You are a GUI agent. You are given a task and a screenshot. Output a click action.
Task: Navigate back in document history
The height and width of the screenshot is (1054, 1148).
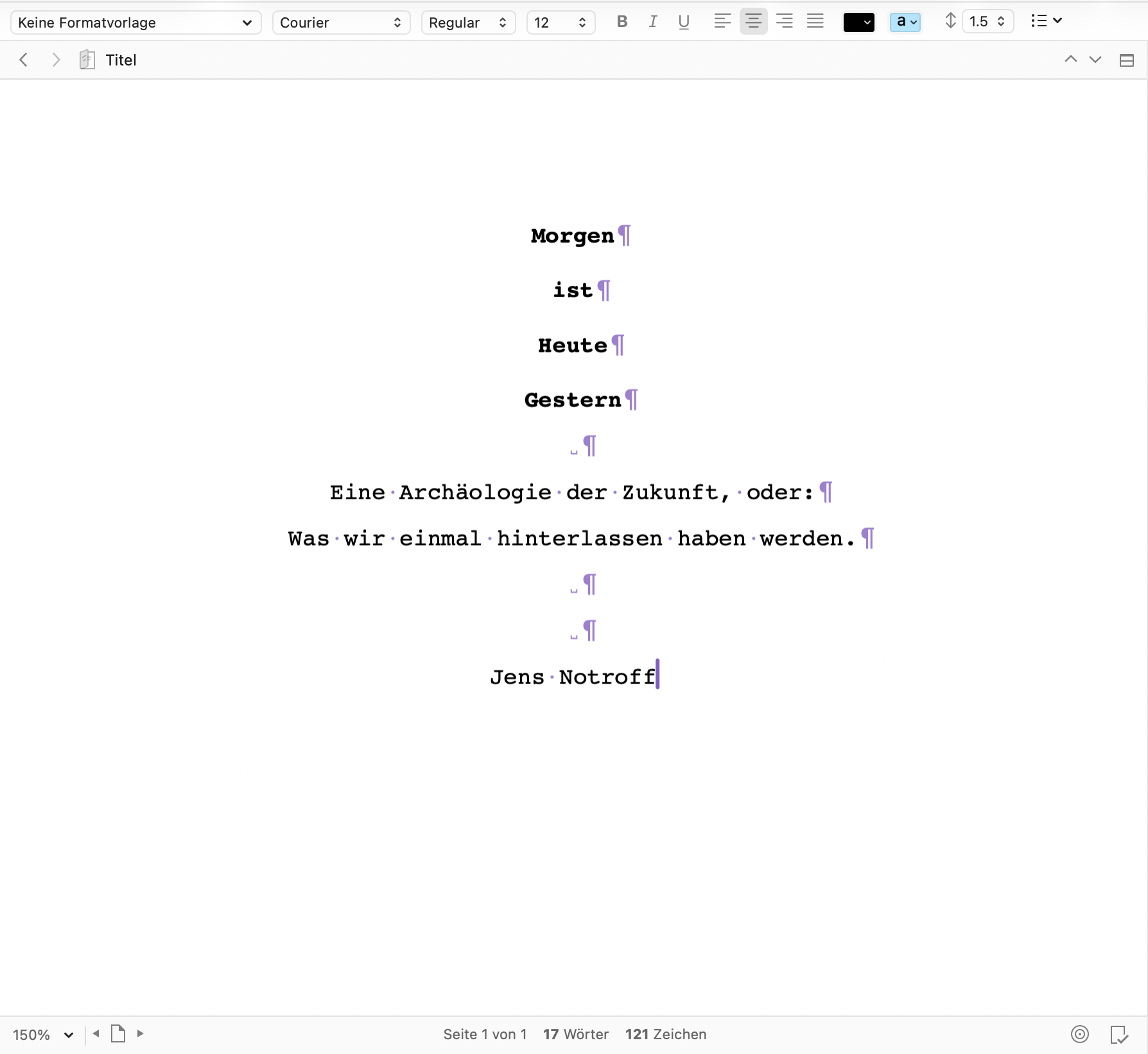tap(24, 60)
